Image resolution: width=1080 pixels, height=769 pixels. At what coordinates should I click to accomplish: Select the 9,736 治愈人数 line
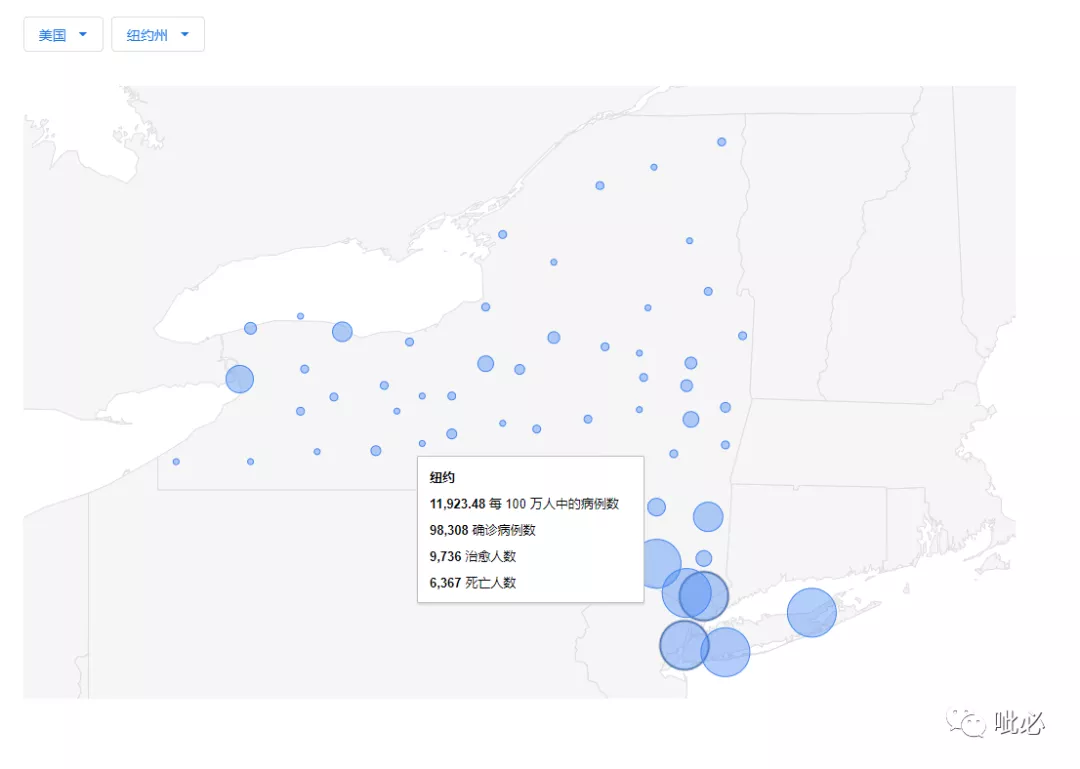[x=472, y=556]
